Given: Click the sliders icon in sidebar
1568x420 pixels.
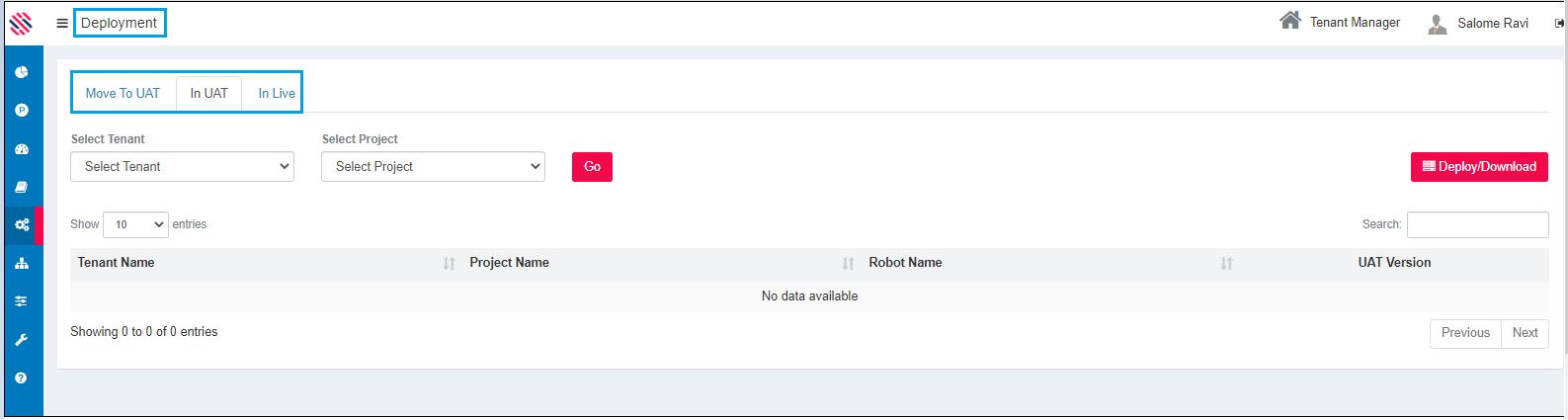Looking at the screenshot, I should (x=21, y=301).
